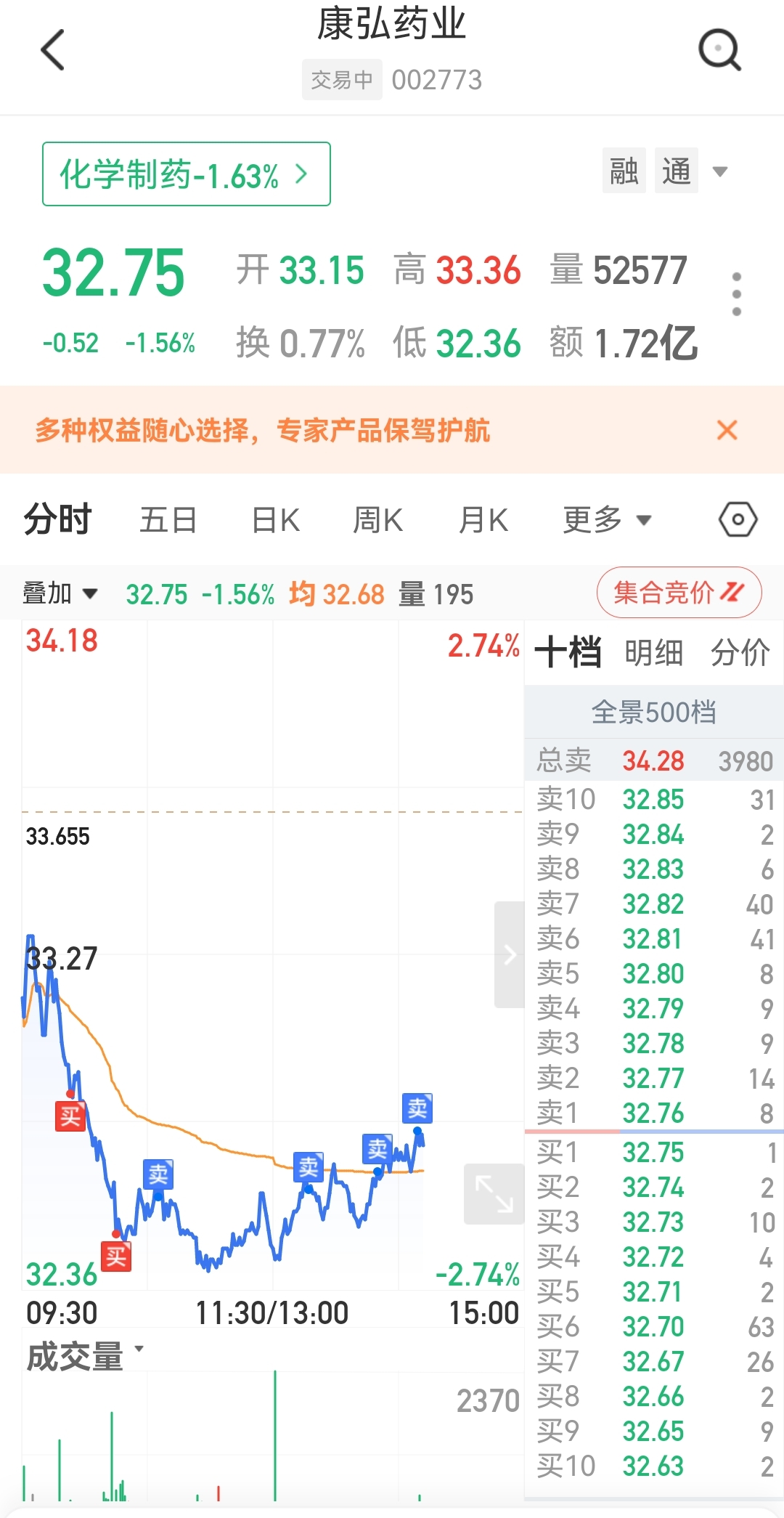Tap the 额 1.72亿 turnover amount

pos(624,343)
